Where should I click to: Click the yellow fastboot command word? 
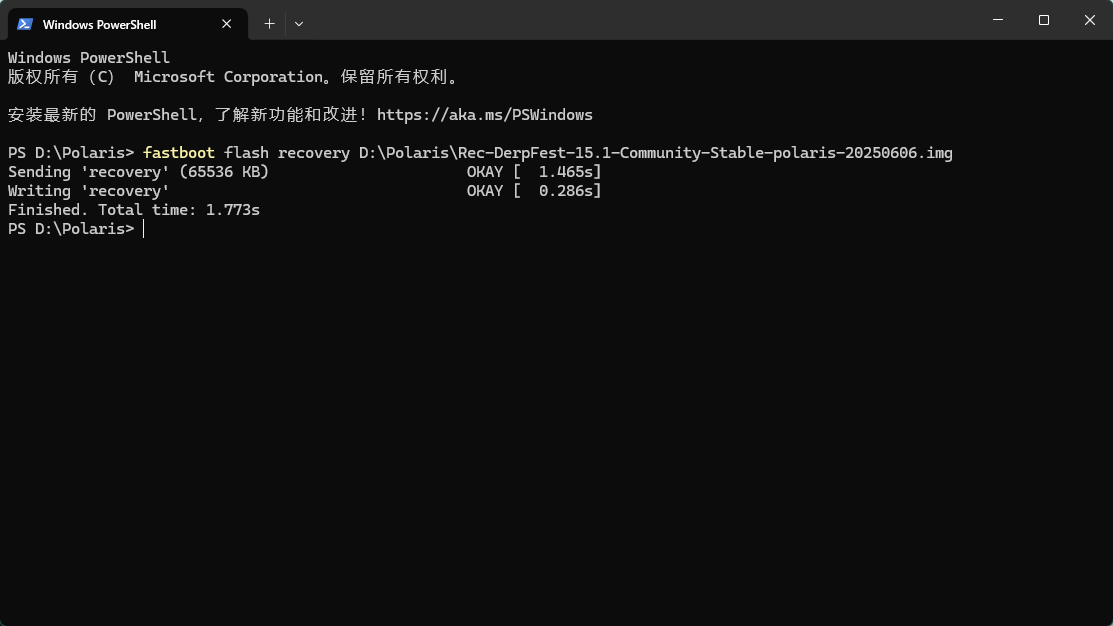(178, 153)
